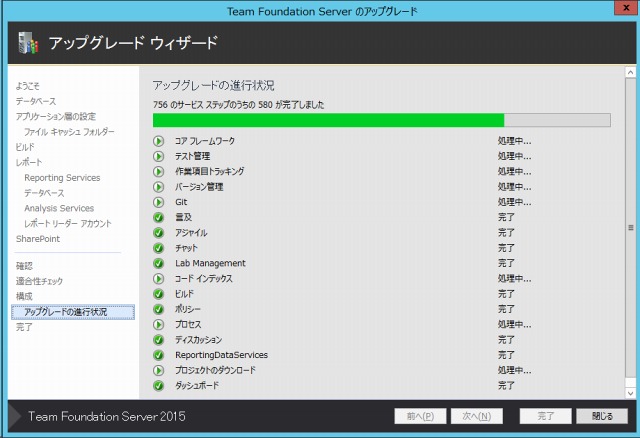Image resolution: width=640 pixels, height=438 pixels.
Task: Click 処理中... status of プロセス row
Action: click(x=514, y=325)
